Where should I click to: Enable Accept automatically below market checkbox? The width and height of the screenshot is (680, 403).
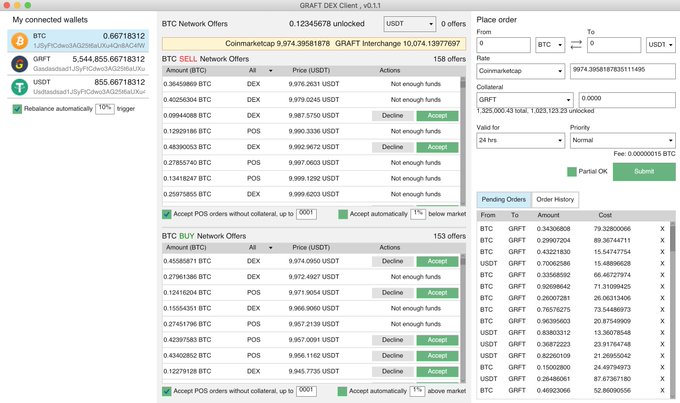tap(343, 214)
